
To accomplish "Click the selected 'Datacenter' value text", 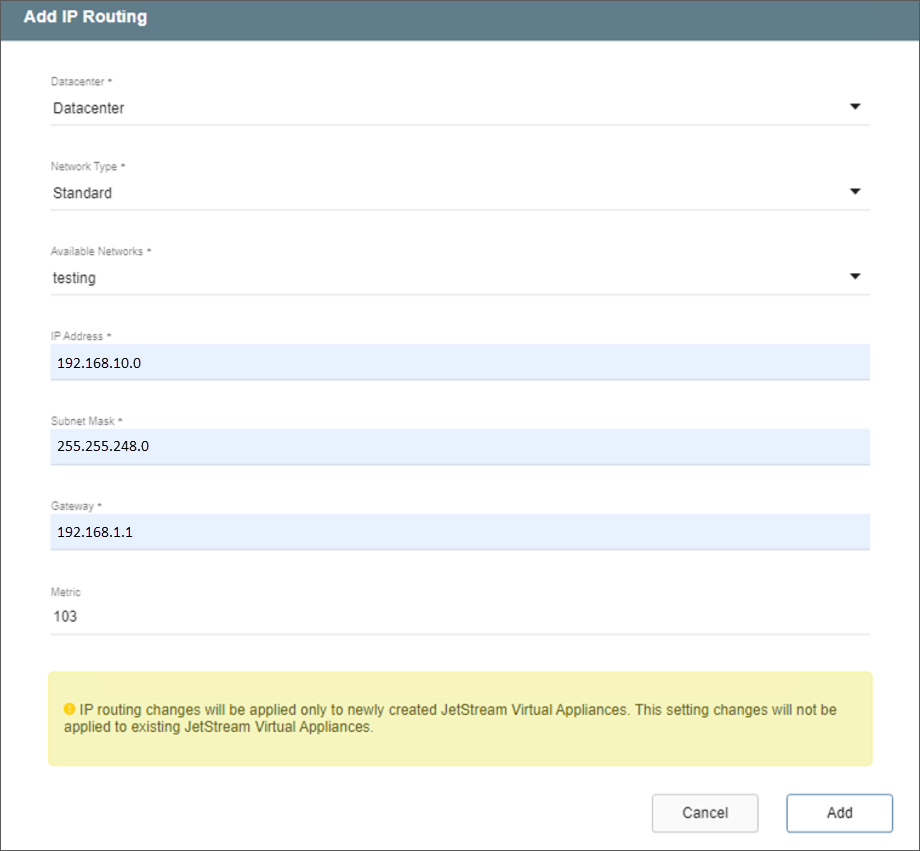I will click(89, 108).
